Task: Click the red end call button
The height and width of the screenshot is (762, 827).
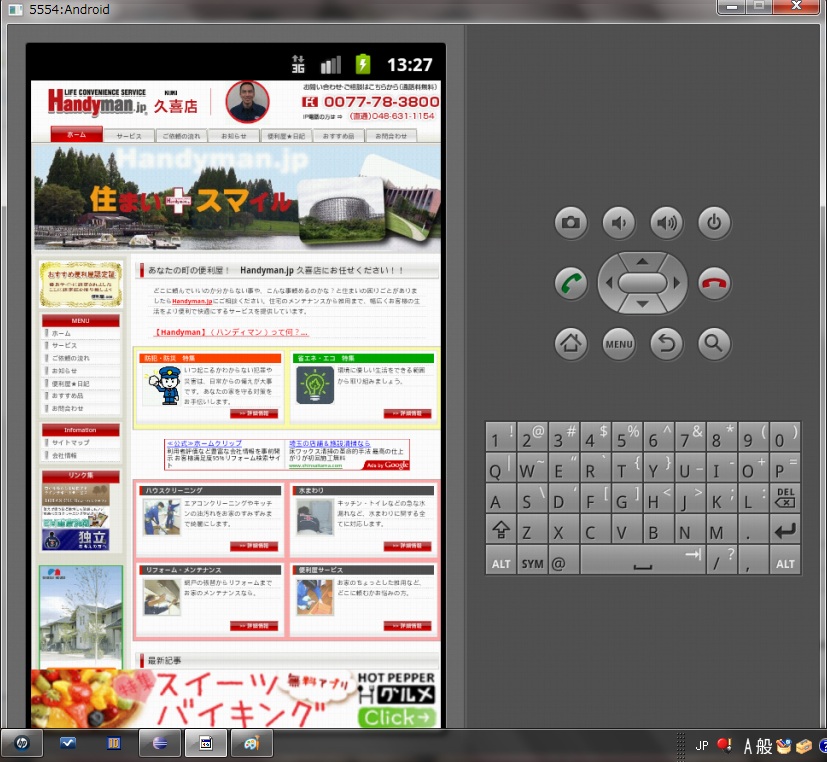Action: (714, 283)
